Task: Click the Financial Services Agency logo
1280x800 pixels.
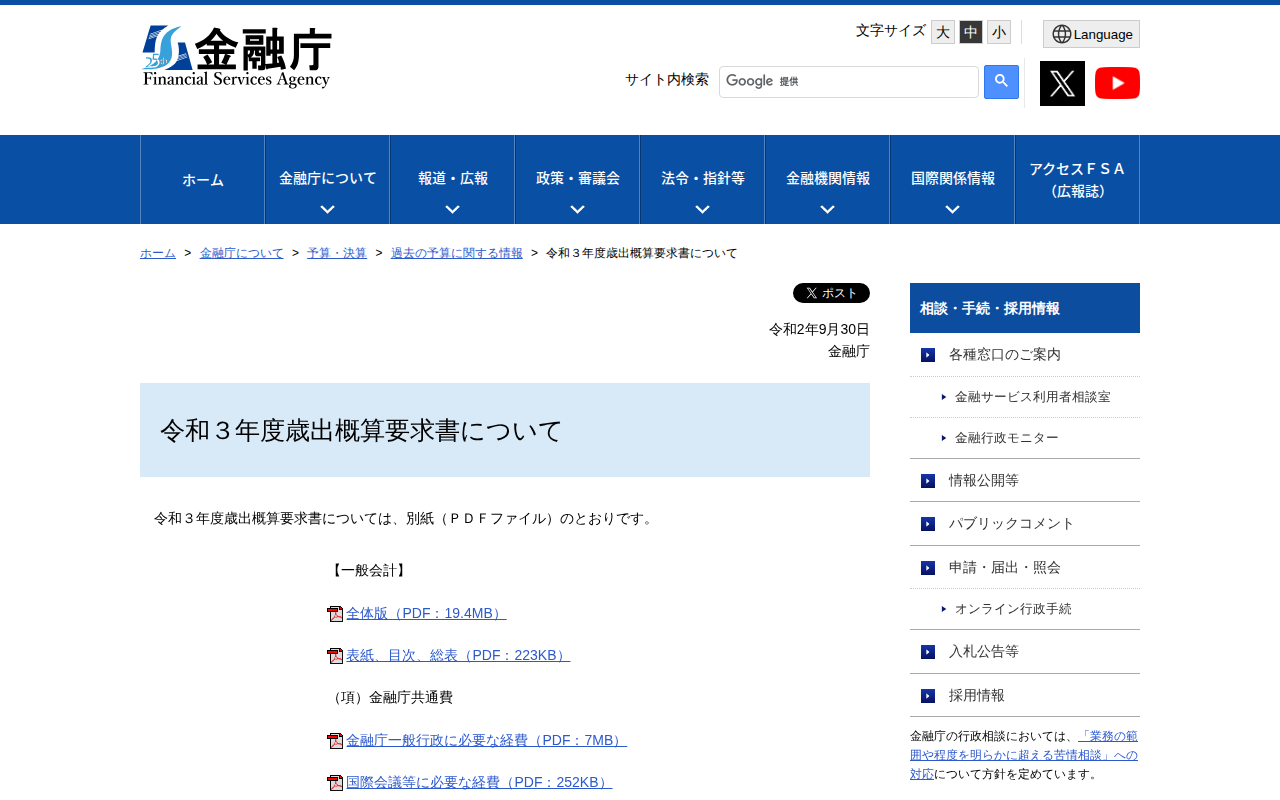Action: [236, 56]
